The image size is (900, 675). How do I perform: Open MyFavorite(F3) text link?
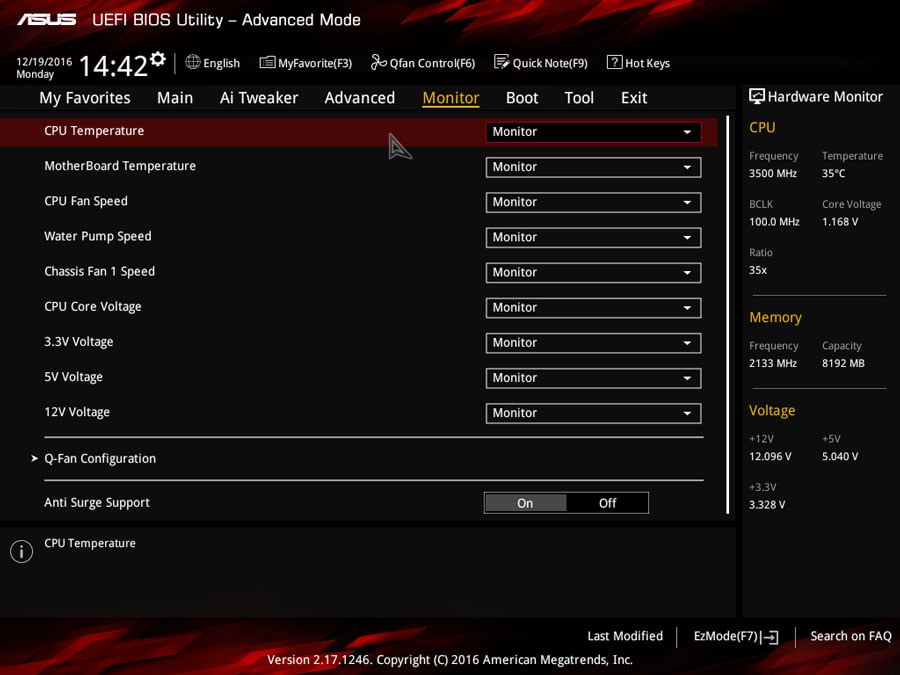click(315, 63)
